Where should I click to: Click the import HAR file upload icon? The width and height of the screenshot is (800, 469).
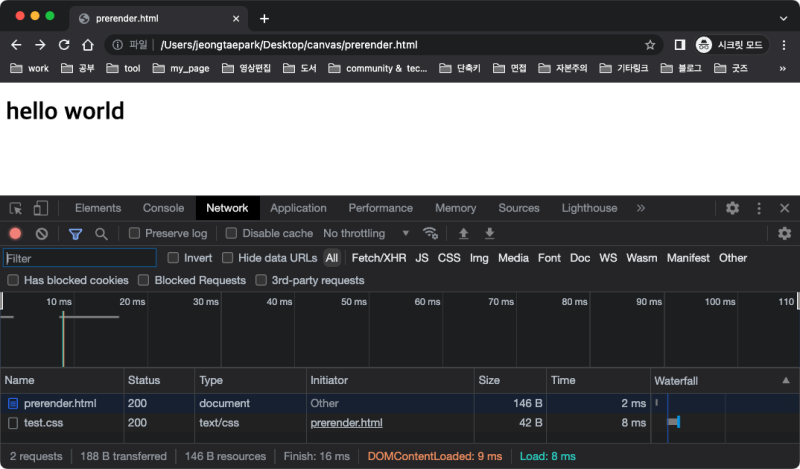[463, 233]
